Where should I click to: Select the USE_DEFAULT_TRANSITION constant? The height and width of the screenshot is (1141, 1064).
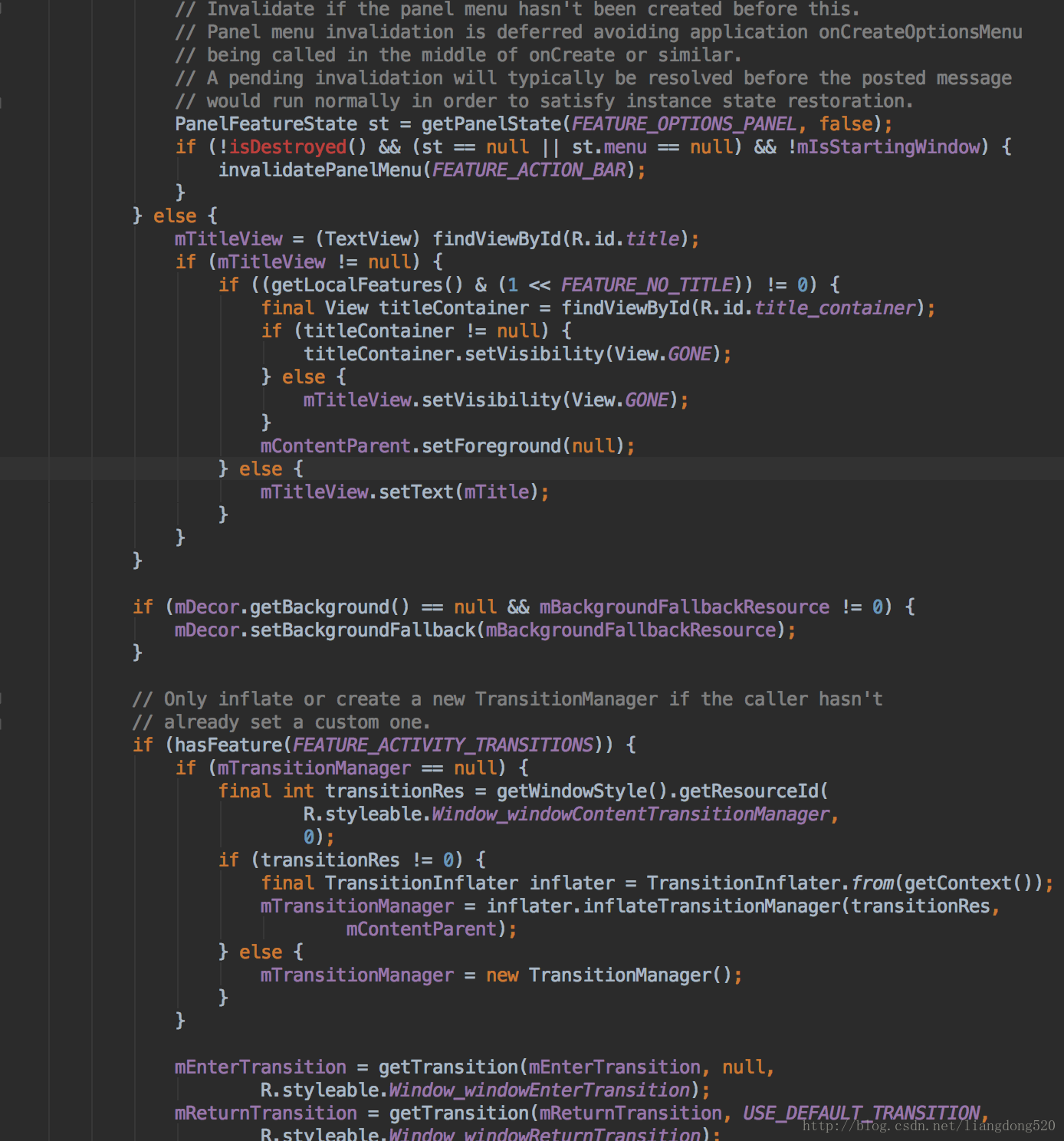click(861, 1113)
